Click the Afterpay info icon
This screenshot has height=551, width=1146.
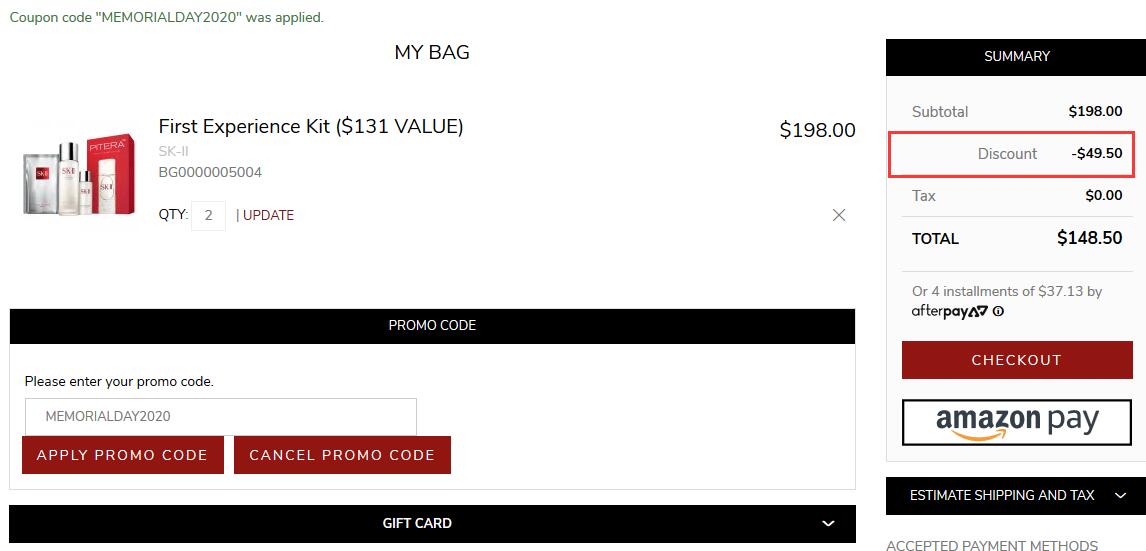click(x=998, y=311)
